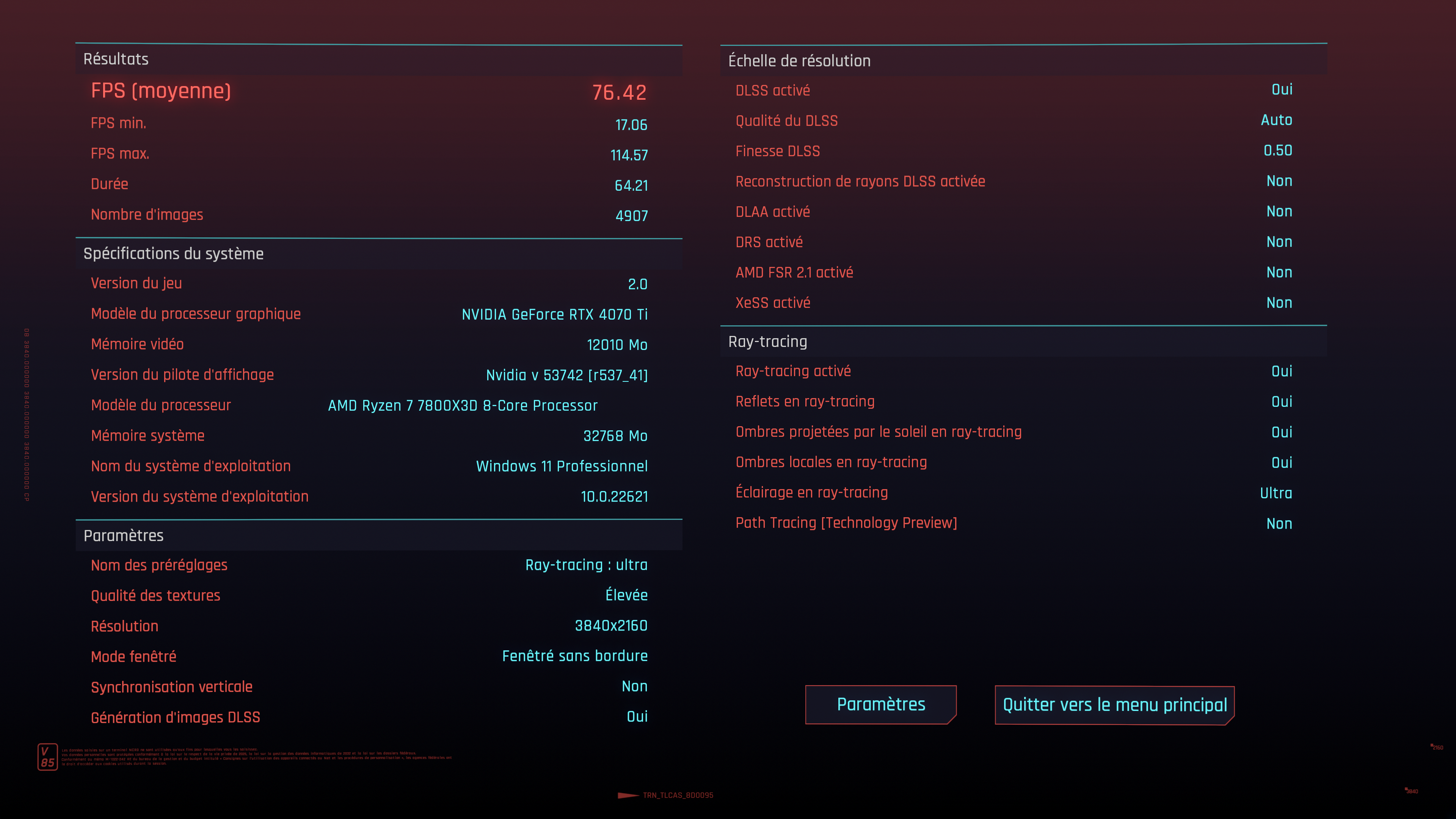Screen dimensions: 1456x819
Task: Open the Paramètres screen
Action: click(x=880, y=704)
